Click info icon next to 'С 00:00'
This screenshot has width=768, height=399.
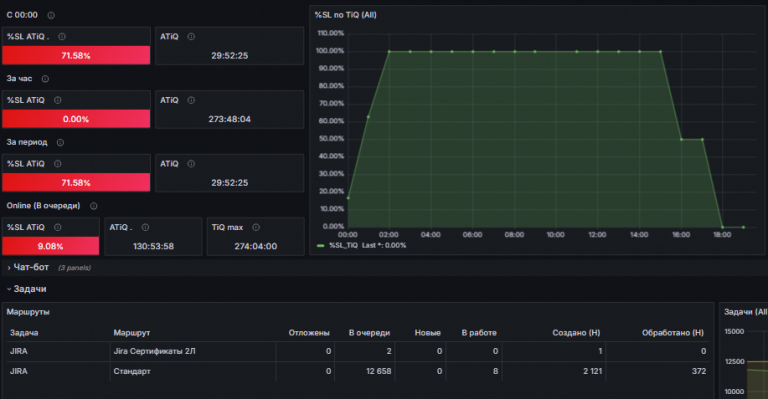point(51,15)
